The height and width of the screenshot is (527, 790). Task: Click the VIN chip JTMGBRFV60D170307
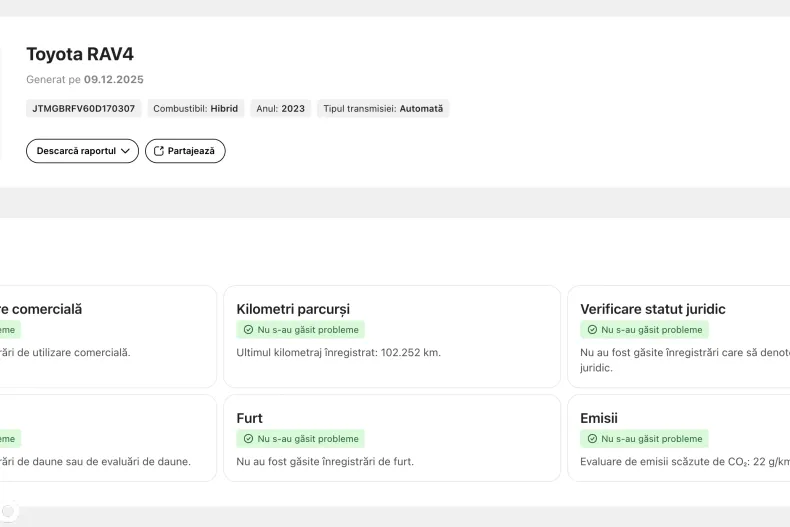[x=84, y=108]
